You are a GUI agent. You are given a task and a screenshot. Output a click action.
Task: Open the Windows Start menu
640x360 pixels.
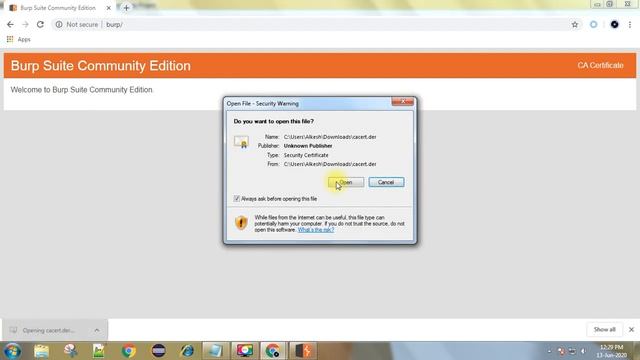pos(12,351)
